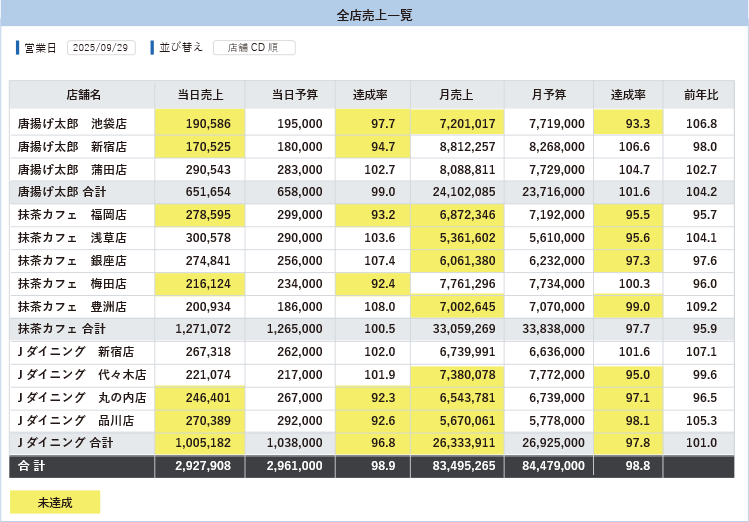The width and height of the screenshot is (749, 522).
Task: Click the 前年比 column header
Action: pyautogui.click(x=701, y=95)
